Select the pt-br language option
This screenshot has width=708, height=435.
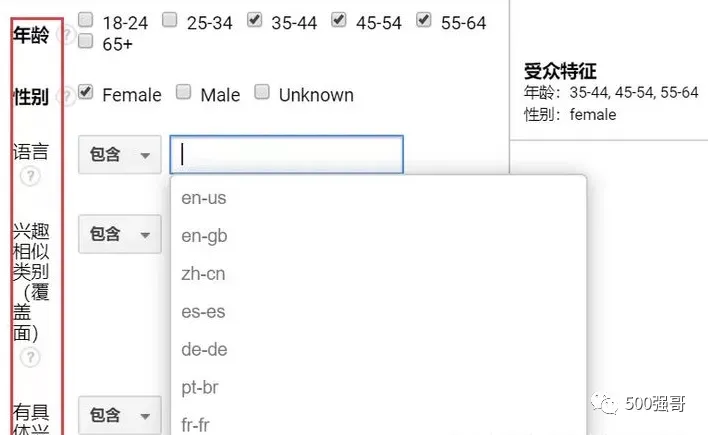(200, 388)
